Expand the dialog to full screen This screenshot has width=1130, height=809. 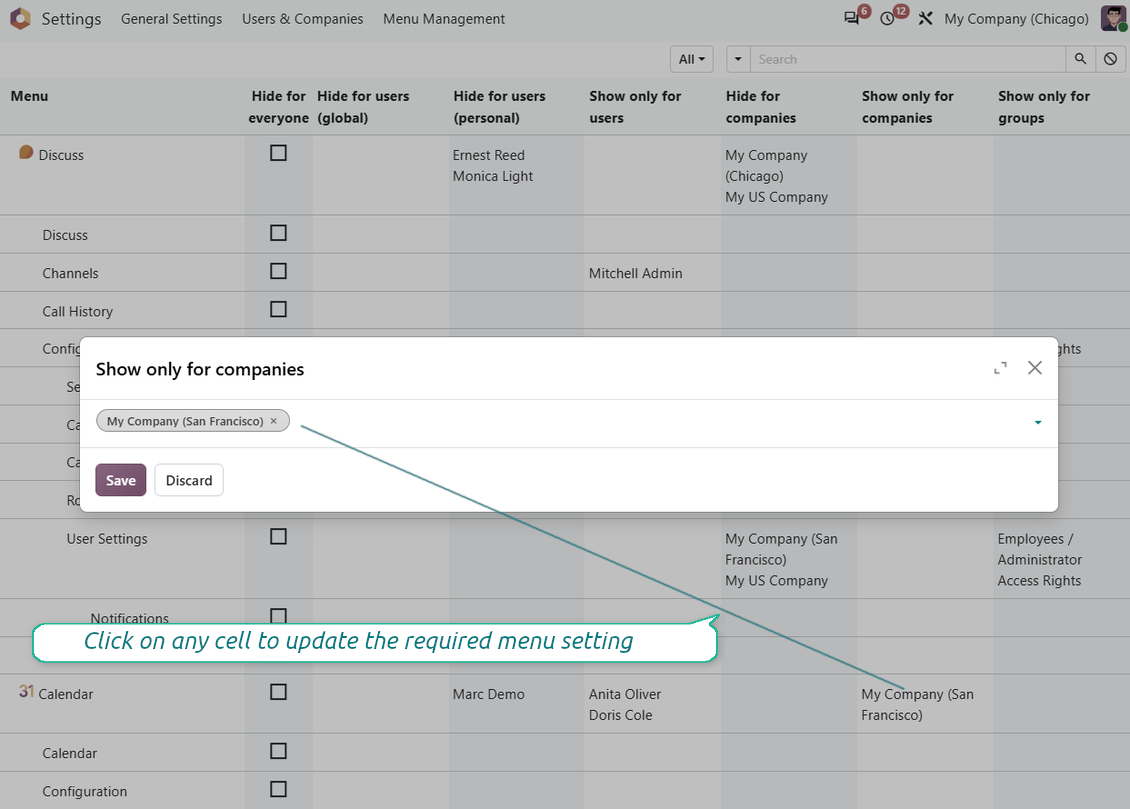(x=1000, y=368)
